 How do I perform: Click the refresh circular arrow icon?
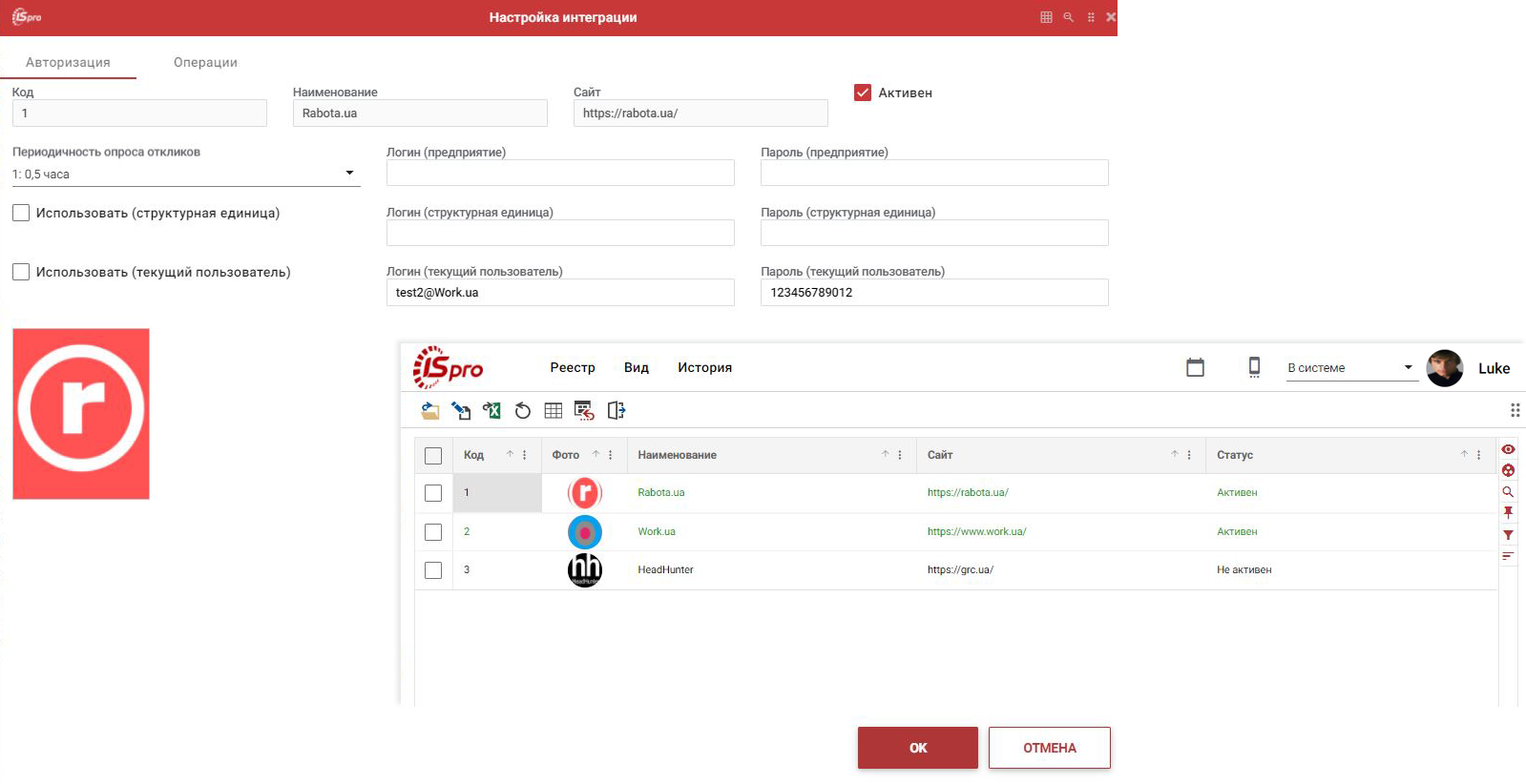522,411
